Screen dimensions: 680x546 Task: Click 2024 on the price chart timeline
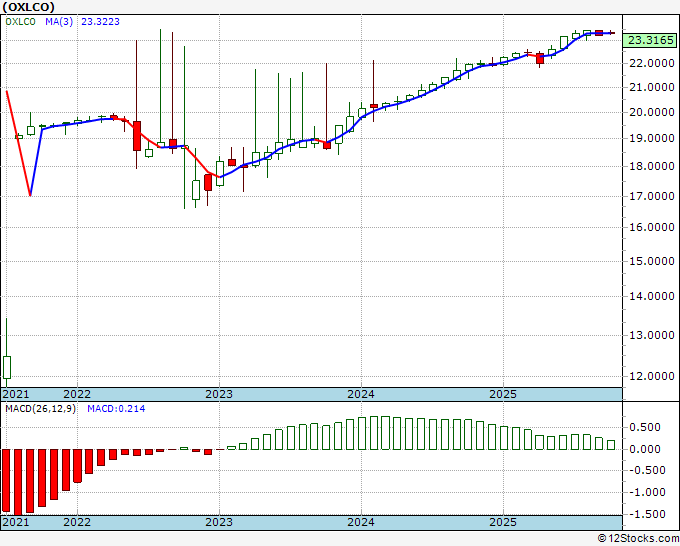[361, 394]
